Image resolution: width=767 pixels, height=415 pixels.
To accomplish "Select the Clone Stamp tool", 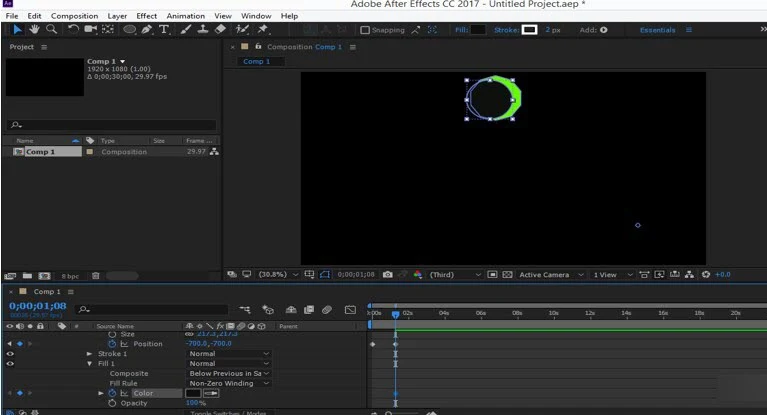I will [203, 29].
